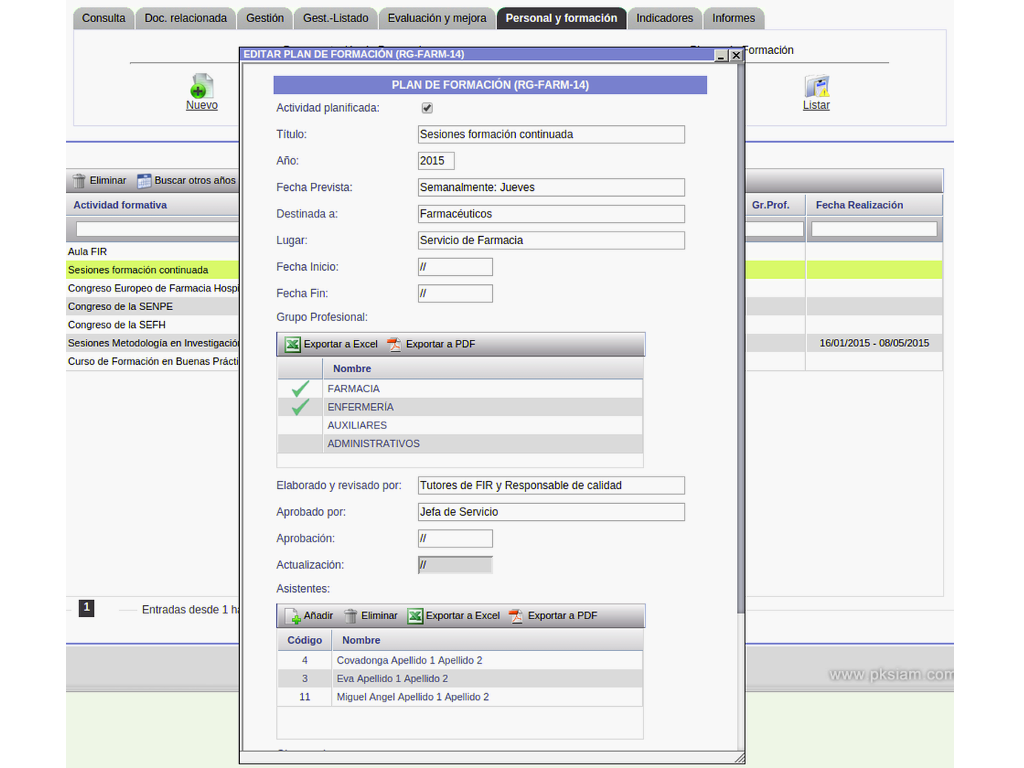The image size is (1024, 768).
Task: Select the AUXILIARES professional group row
Action: (460, 425)
